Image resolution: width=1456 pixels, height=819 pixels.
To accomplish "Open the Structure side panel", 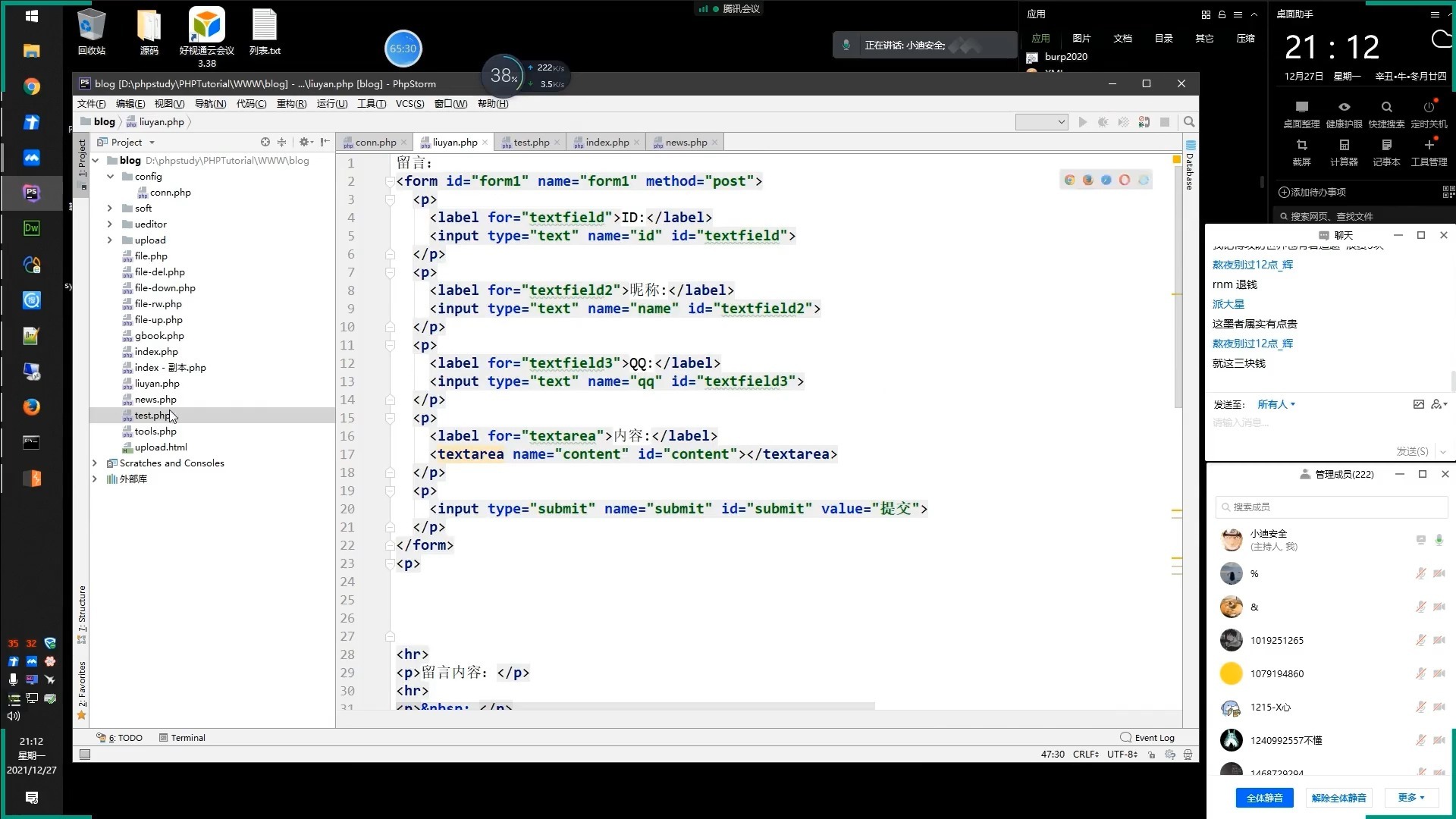I will [82, 614].
